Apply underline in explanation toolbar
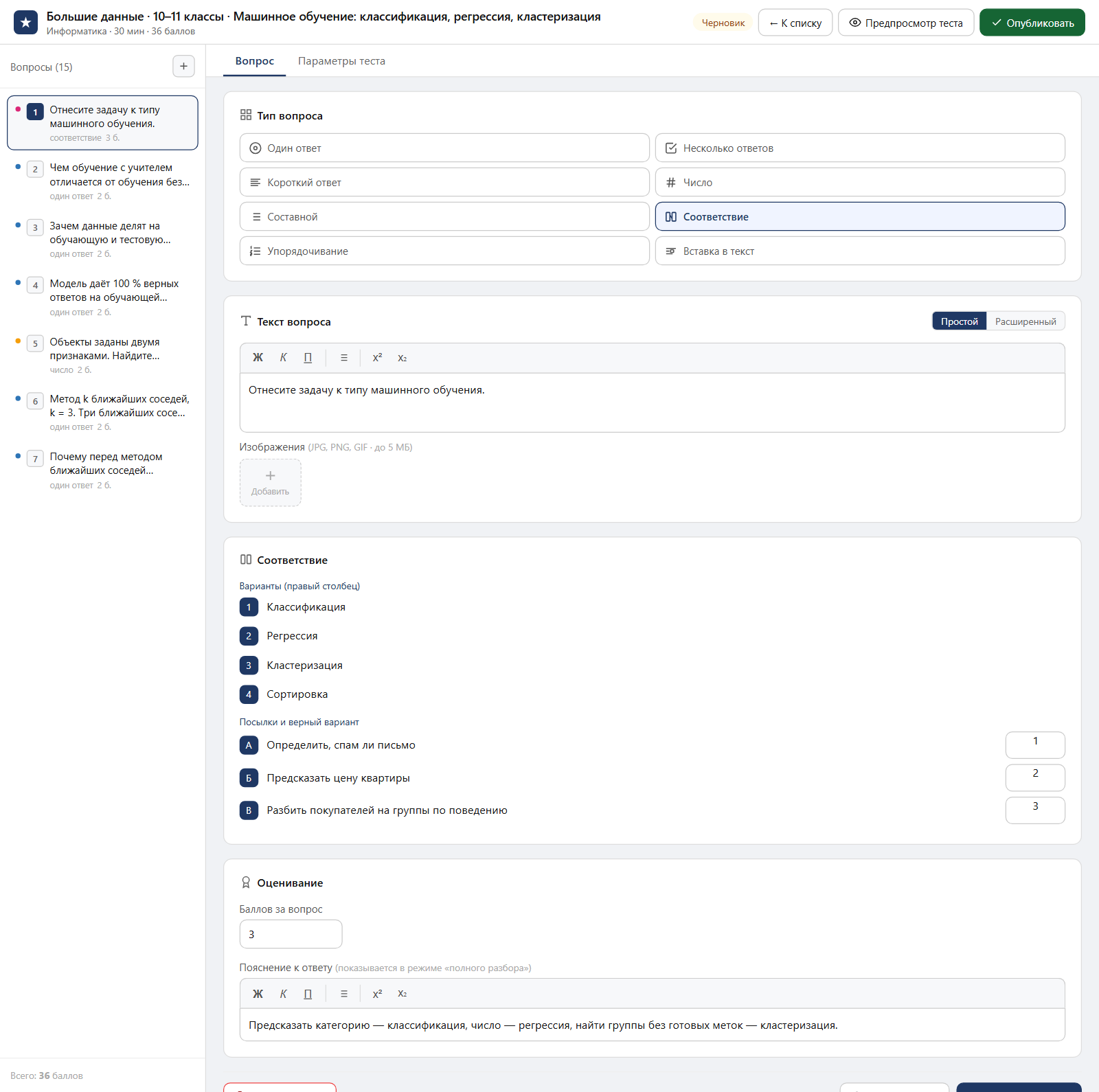This screenshot has height=1092, width=1099. [308, 994]
